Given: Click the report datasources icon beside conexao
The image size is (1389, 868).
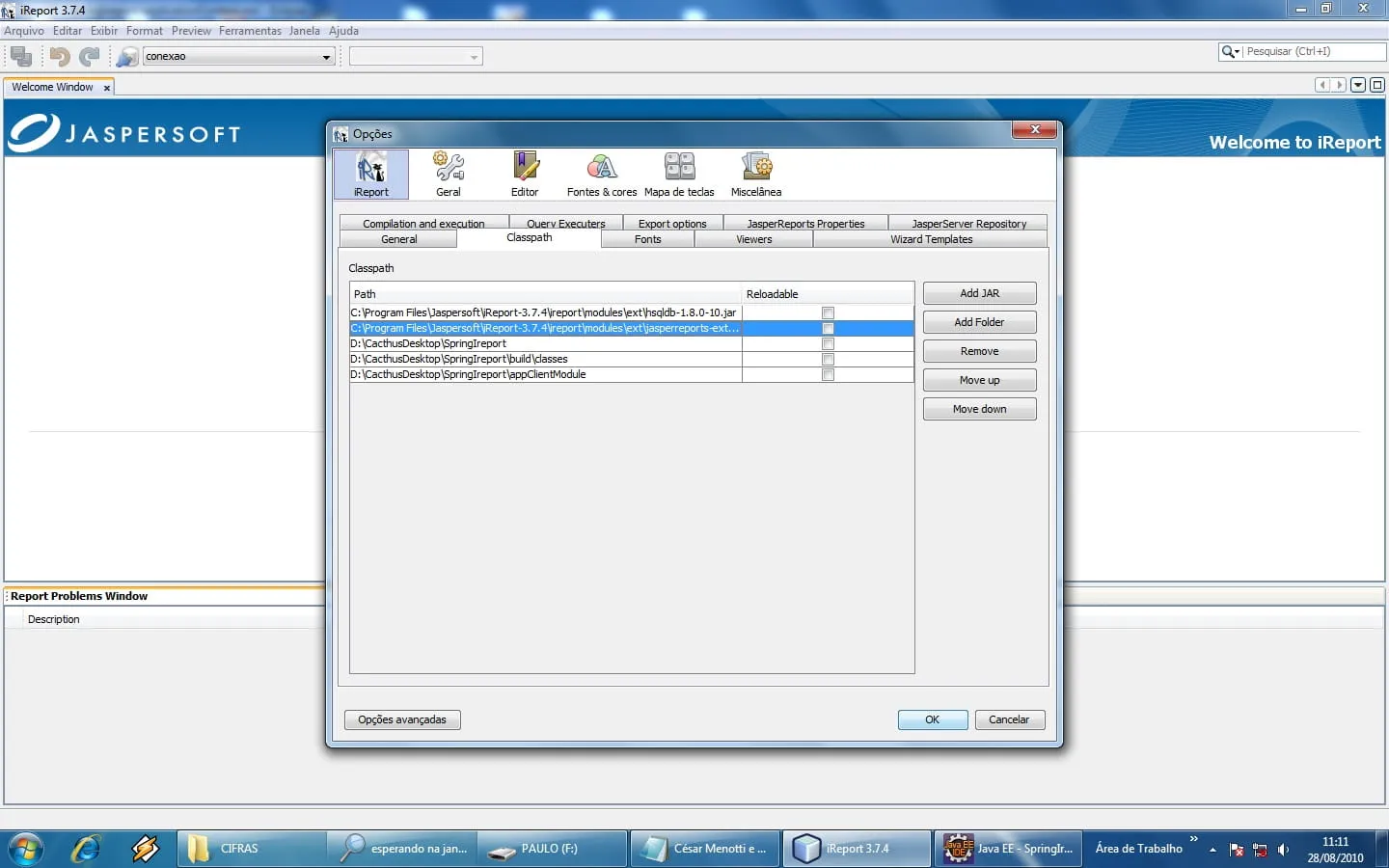Looking at the screenshot, I should pyautogui.click(x=127, y=57).
